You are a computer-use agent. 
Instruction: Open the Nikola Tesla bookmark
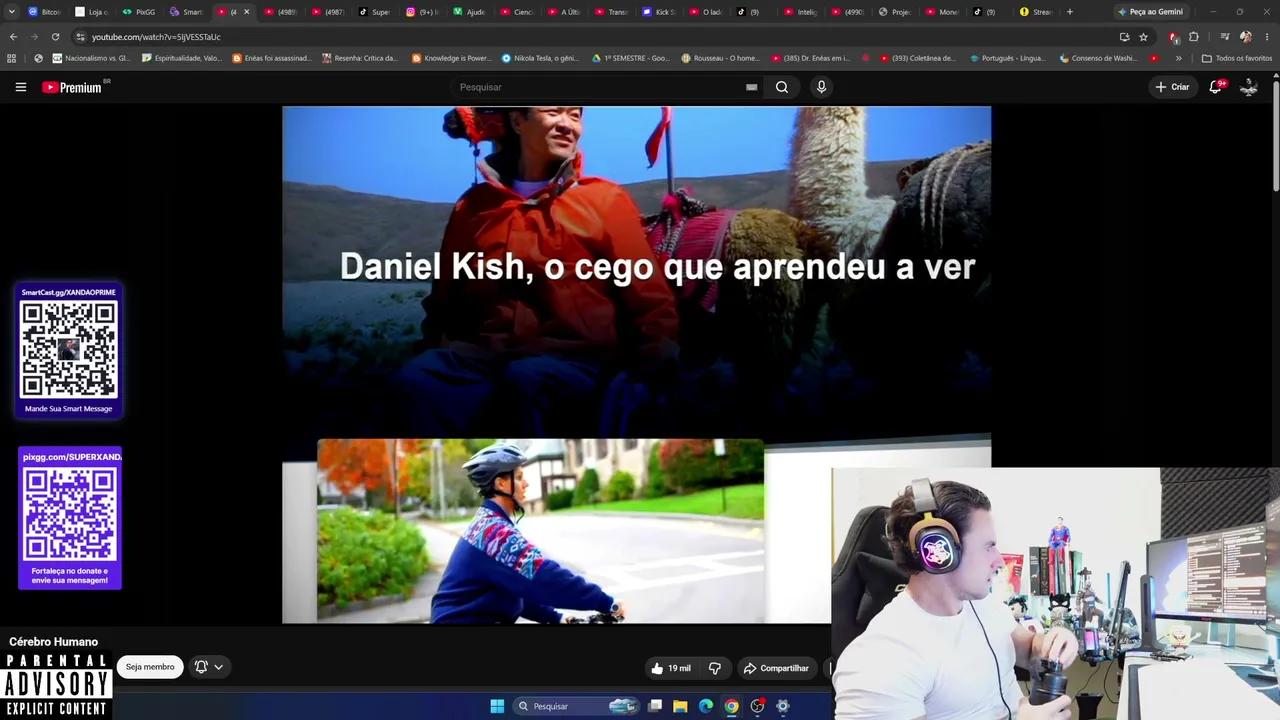coord(540,58)
